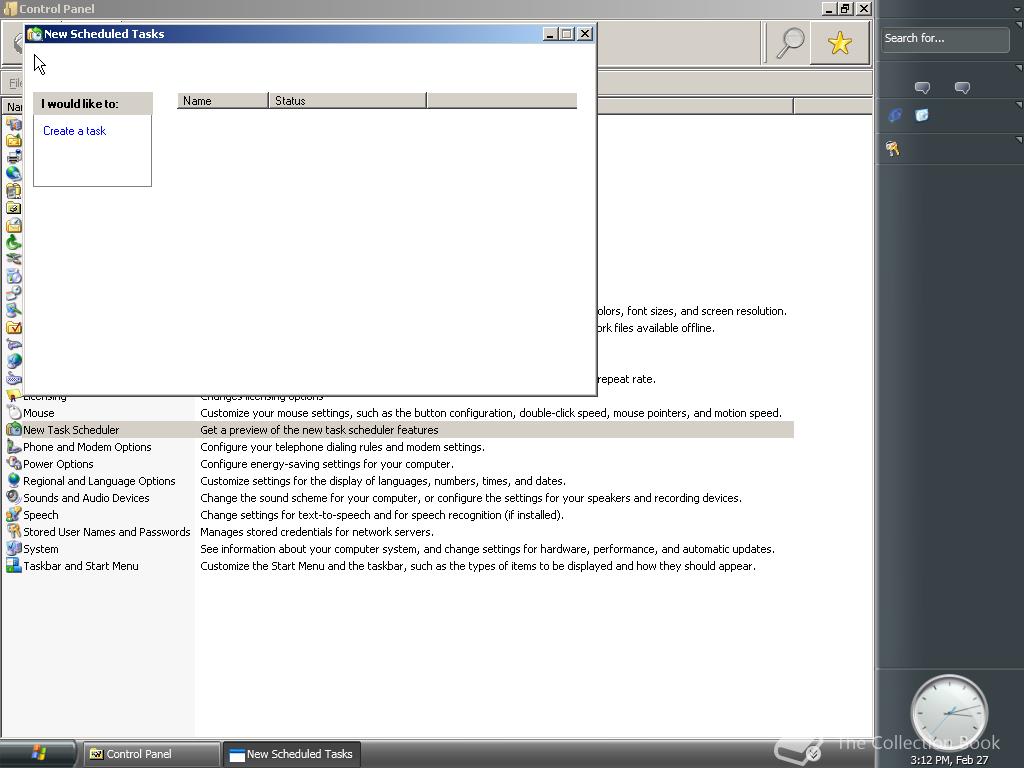Switch to New Scheduled Tasks taskbar button
Screen dimensions: 1024x768
(x=293, y=754)
